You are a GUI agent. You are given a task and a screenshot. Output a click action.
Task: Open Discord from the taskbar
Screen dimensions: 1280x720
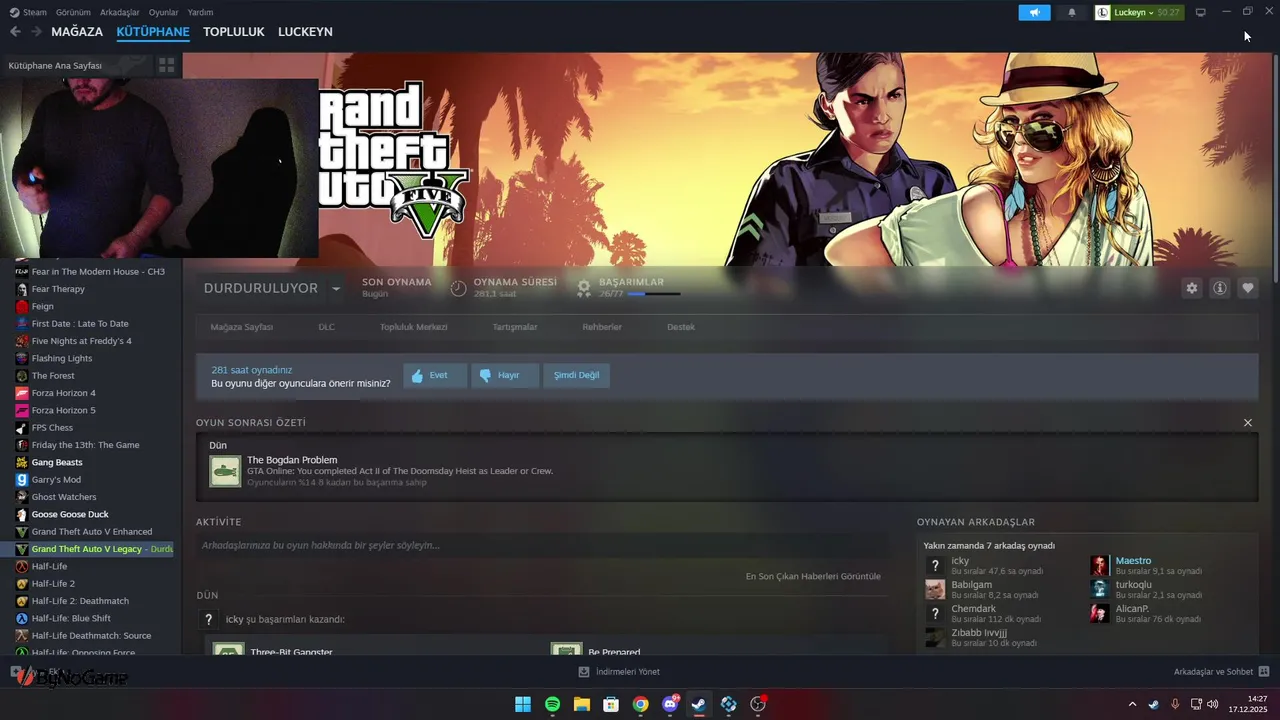(670, 704)
